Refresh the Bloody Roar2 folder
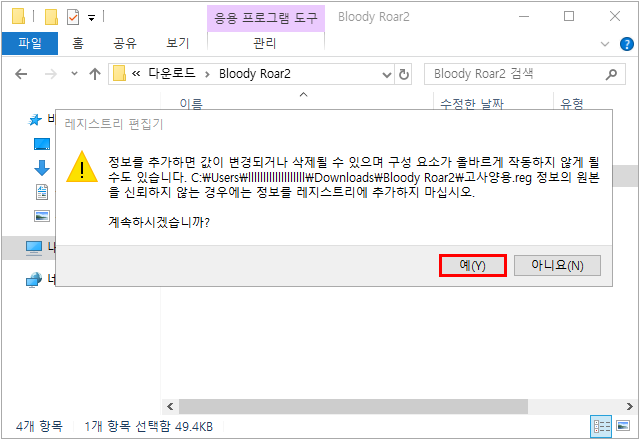Image resolution: width=640 pixels, height=440 pixels. tap(403, 74)
